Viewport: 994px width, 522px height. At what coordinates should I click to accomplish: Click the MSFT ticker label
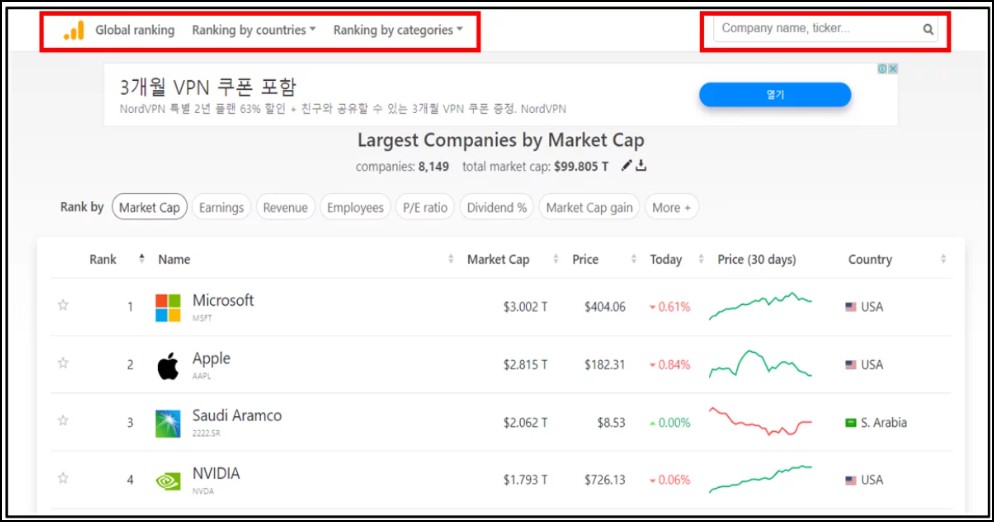pos(202,318)
